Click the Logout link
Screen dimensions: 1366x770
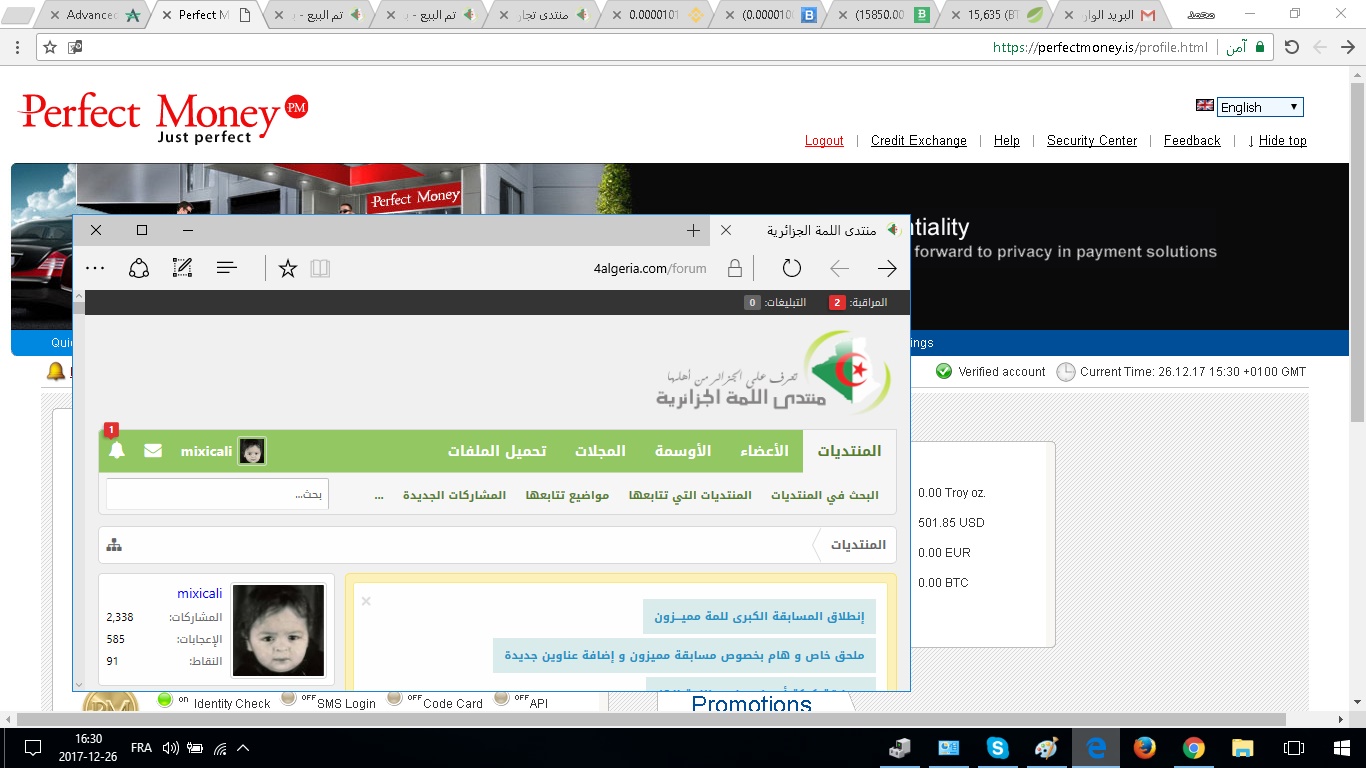click(x=824, y=141)
